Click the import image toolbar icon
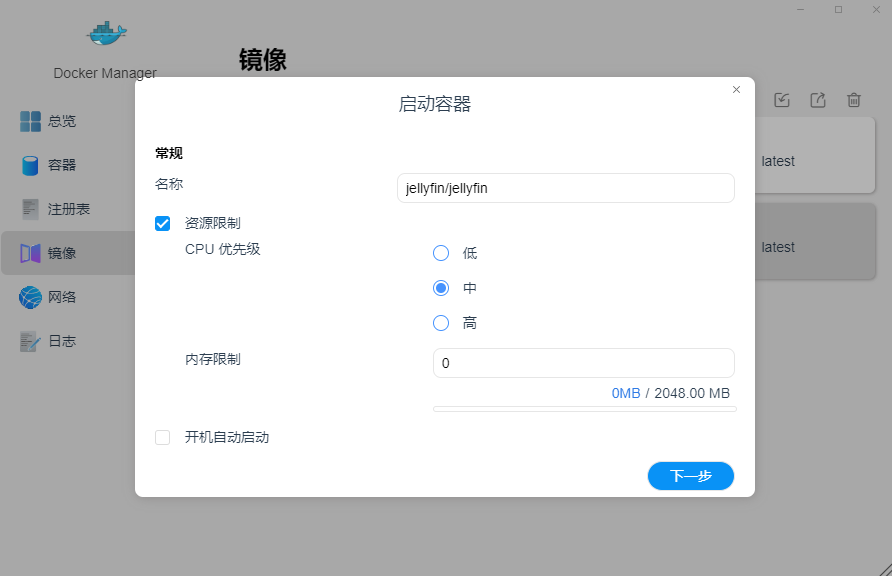 (x=782, y=100)
